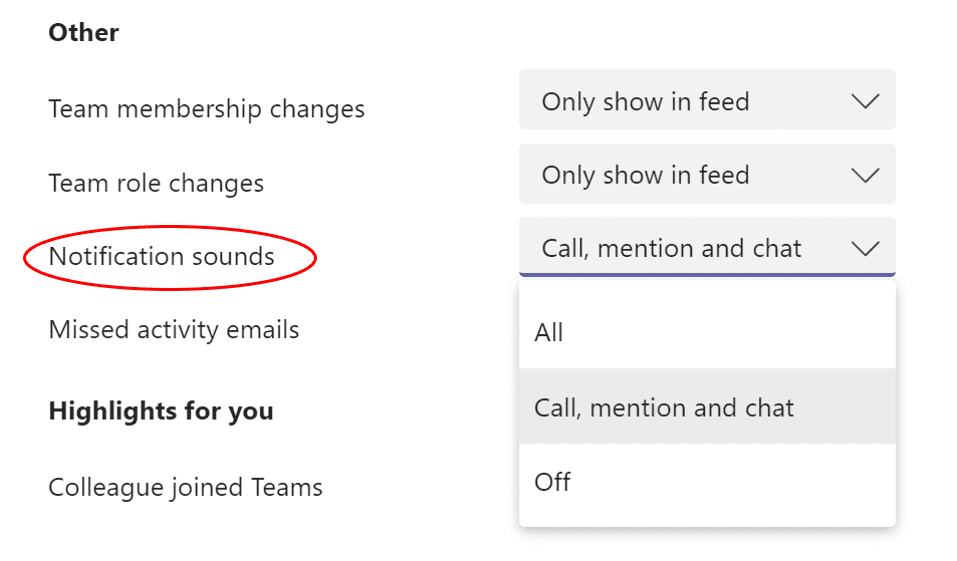Image resolution: width=957 pixels, height=561 pixels.
Task: Open the Team membership changes 'Only show in feed' dropdown
Action: [x=707, y=100]
